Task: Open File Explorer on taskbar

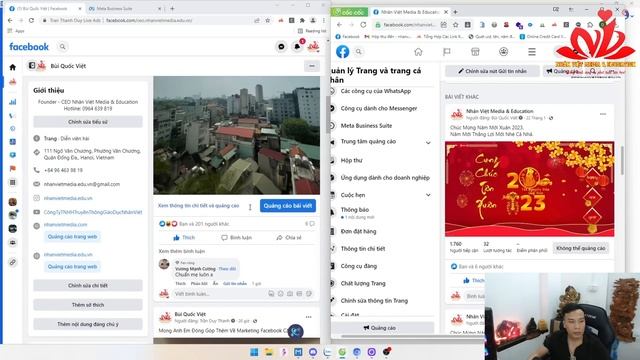Action: pos(269,352)
